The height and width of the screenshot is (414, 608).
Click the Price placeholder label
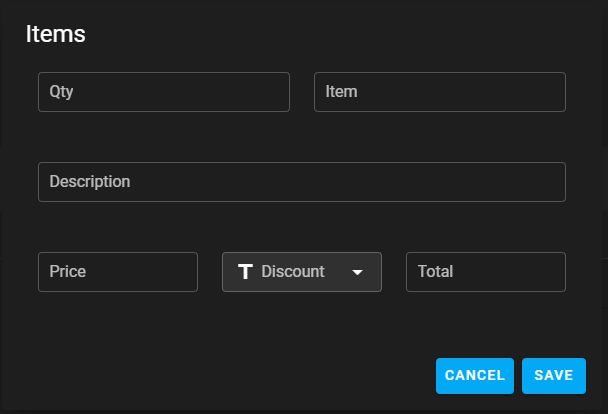point(68,272)
